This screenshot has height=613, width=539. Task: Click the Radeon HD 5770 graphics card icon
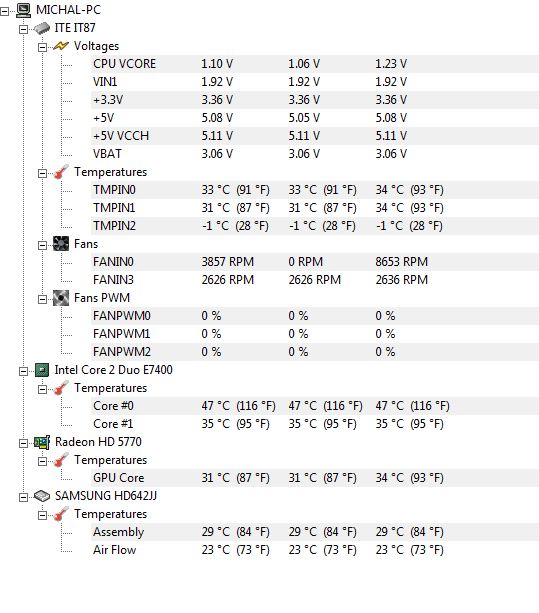click(42, 442)
